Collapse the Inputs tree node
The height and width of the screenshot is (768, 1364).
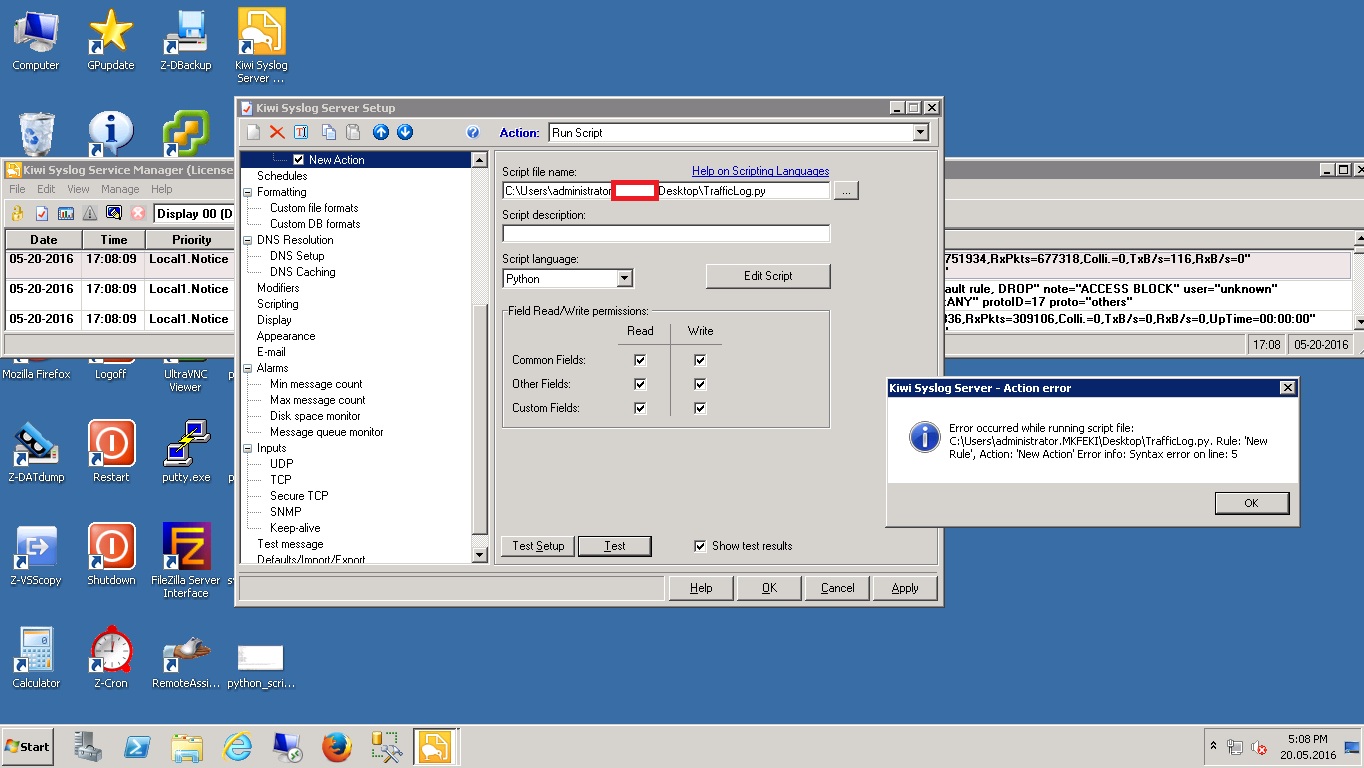(x=247, y=448)
